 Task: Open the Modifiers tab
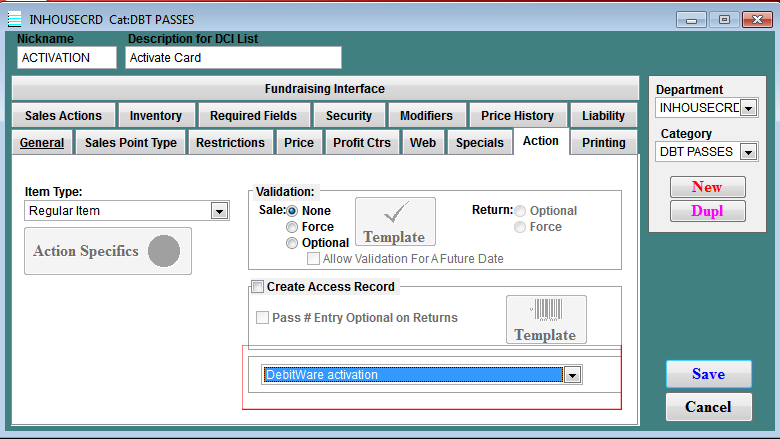[x=426, y=115]
